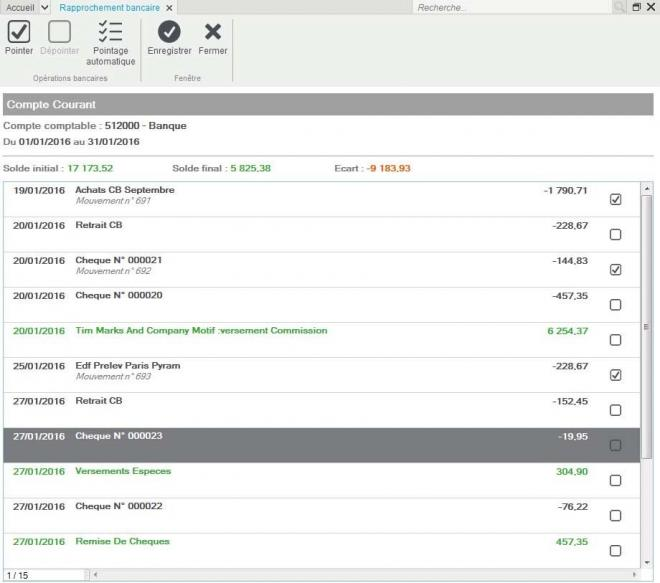Check Versements Especes checkbox
This screenshot has width=660, height=583.
pos(615,480)
